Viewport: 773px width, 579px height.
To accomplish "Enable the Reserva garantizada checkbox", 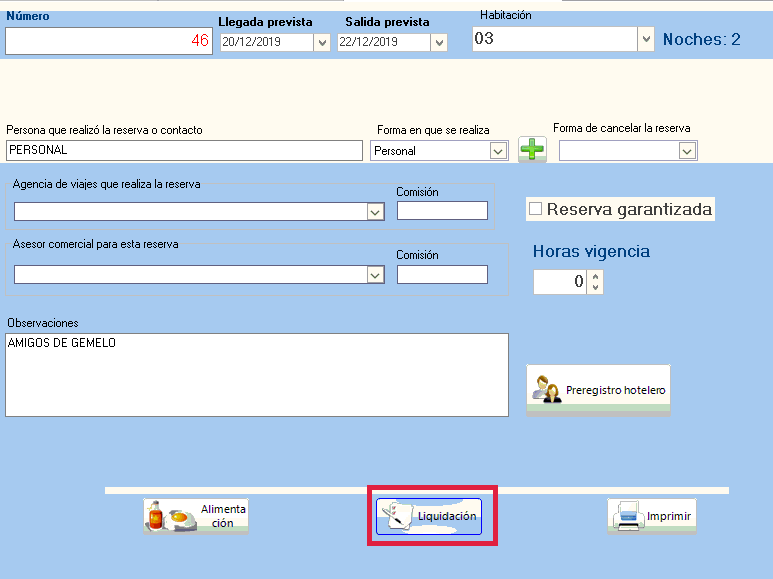I will tap(536, 209).
